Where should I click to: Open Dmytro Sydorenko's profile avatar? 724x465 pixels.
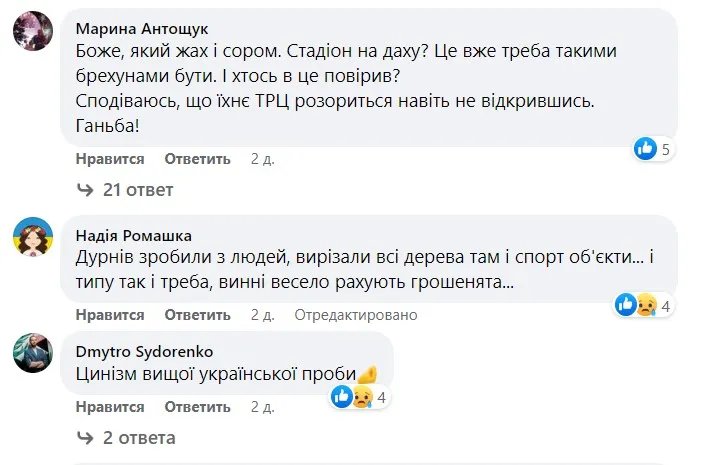[x=32, y=352]
